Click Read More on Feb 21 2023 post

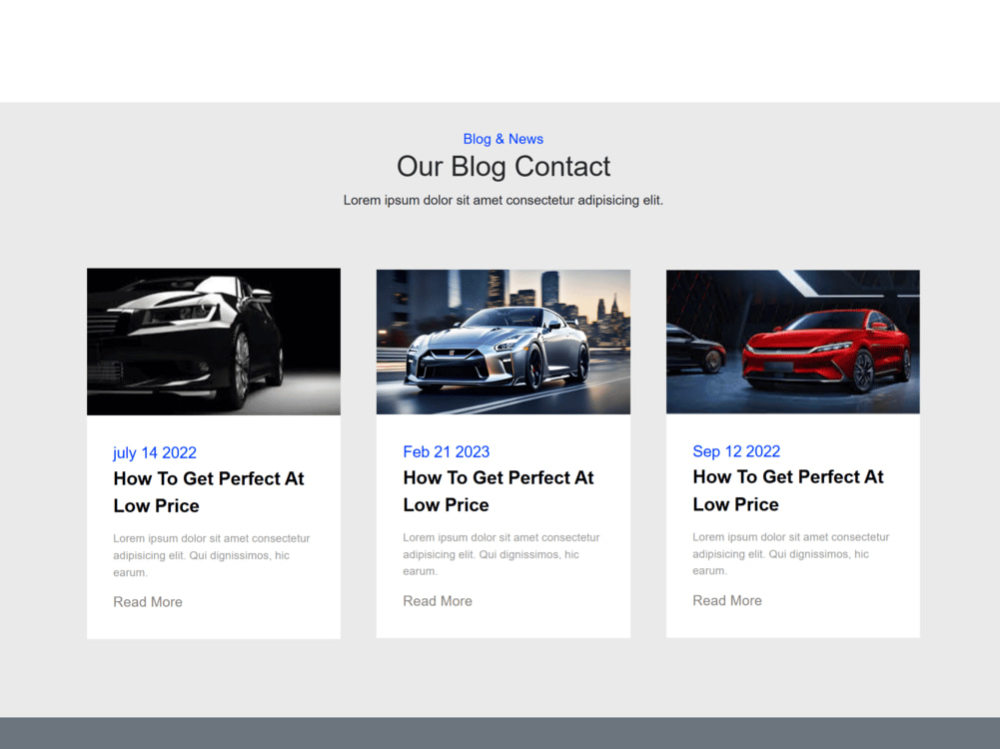tap(438, 601)
